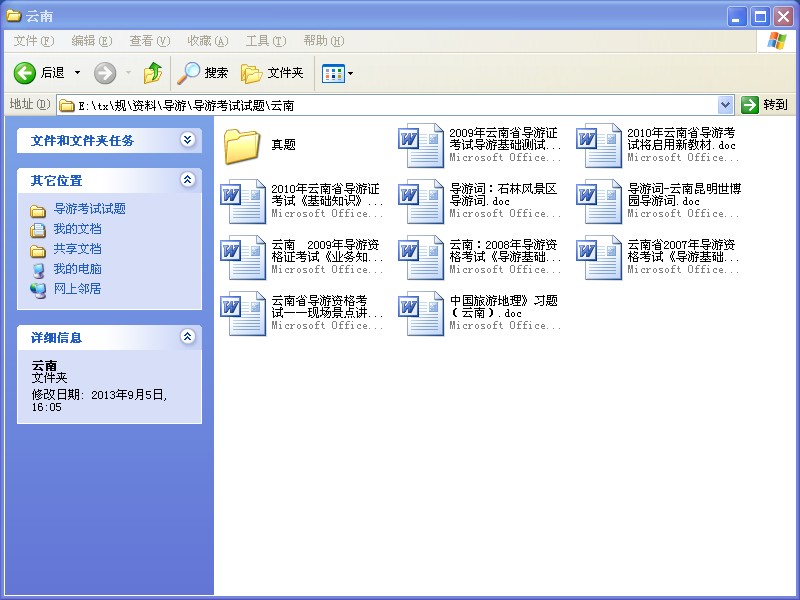Click the green 转到 Go arrow icon

(x=749, y=105)
